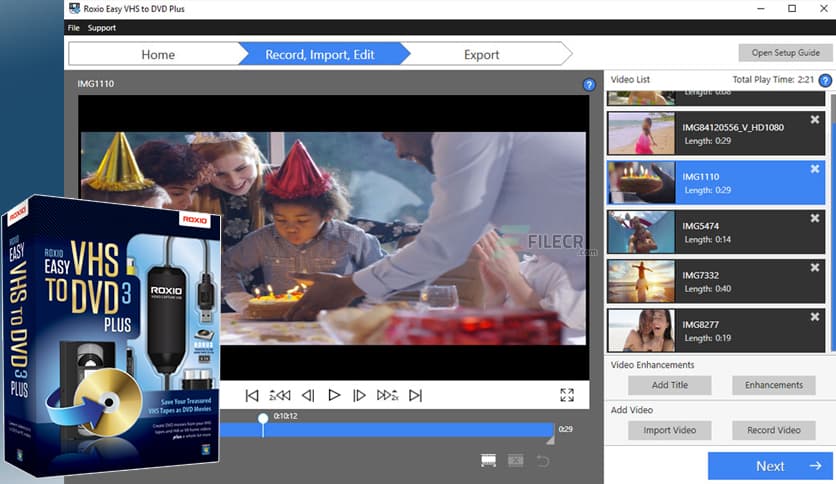Click the grayed delete-section icon below timeline

click(x=516, y=461)
